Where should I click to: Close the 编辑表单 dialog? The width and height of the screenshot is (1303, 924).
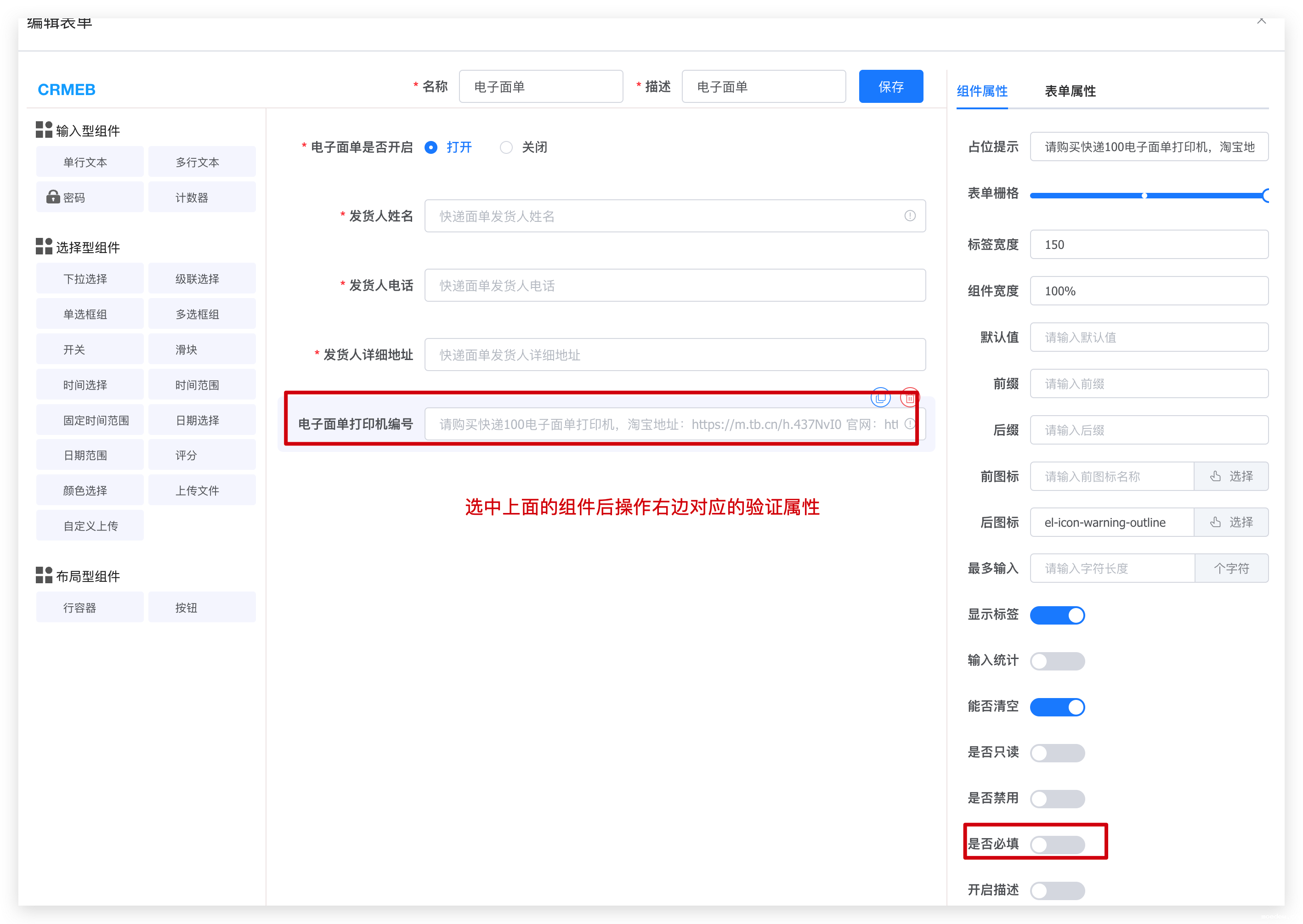coord(1262,21)
